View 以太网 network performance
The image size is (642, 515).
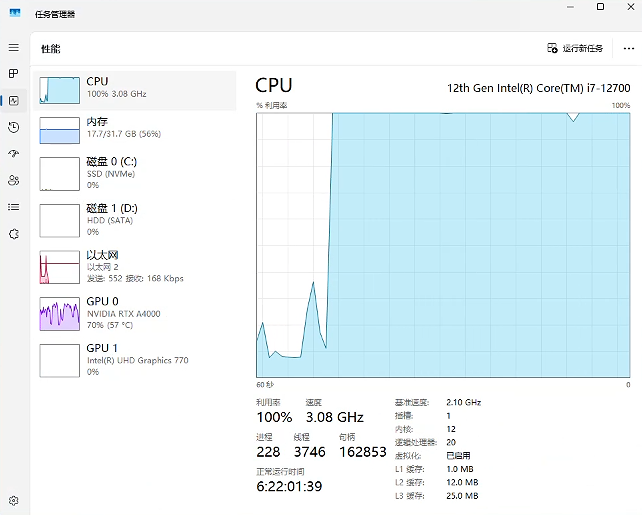[136, 266]
